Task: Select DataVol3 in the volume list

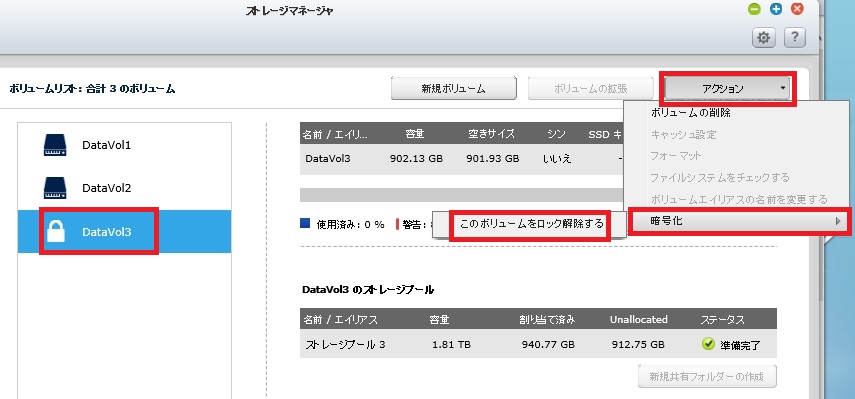Action: [x=124, y=232]
